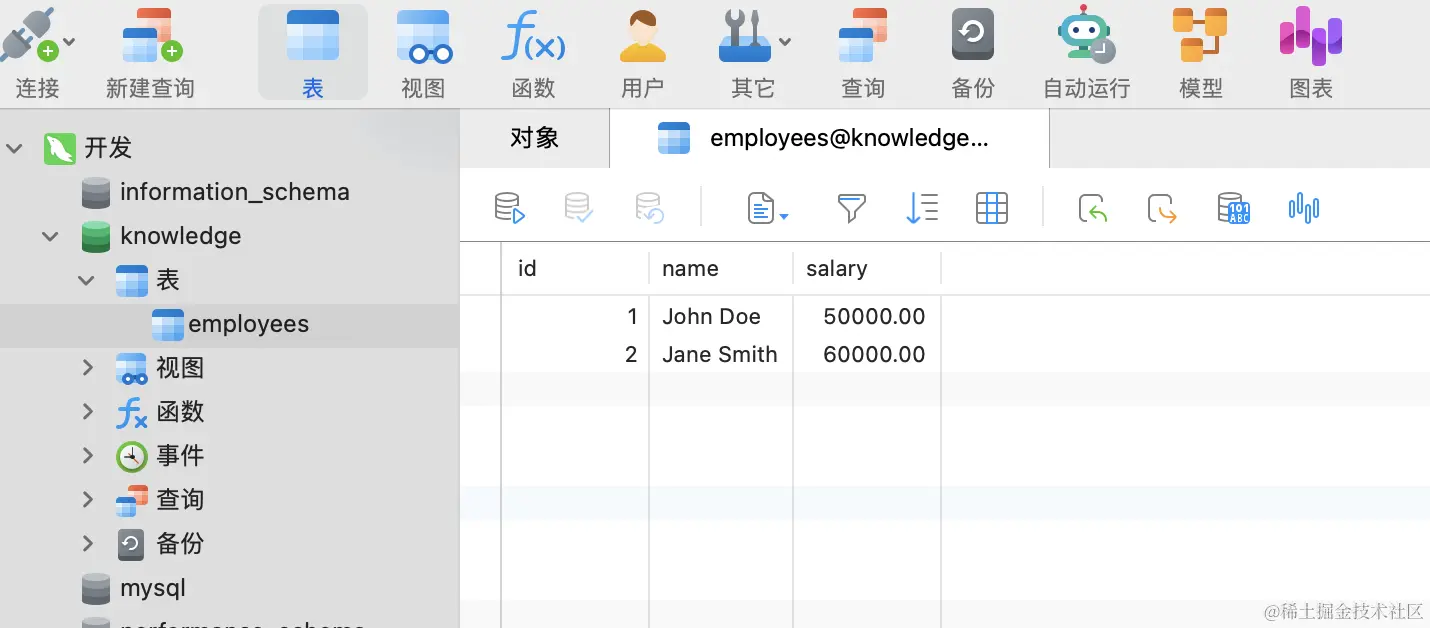Open the text/memo view dropdown icon
The height and width of the screenshot is (628, 1430).
768,208
